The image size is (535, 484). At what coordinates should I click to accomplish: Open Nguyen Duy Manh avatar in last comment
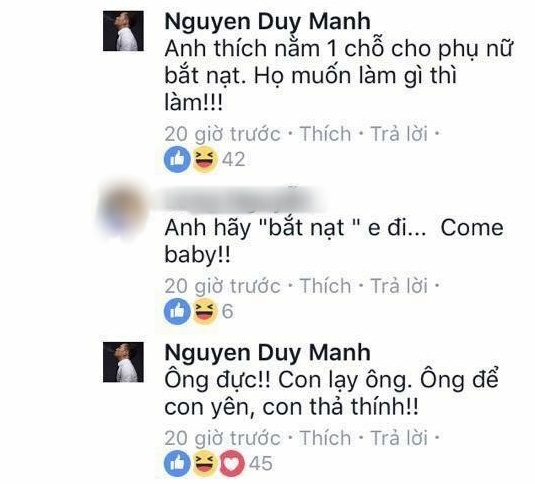coord(124,362)
